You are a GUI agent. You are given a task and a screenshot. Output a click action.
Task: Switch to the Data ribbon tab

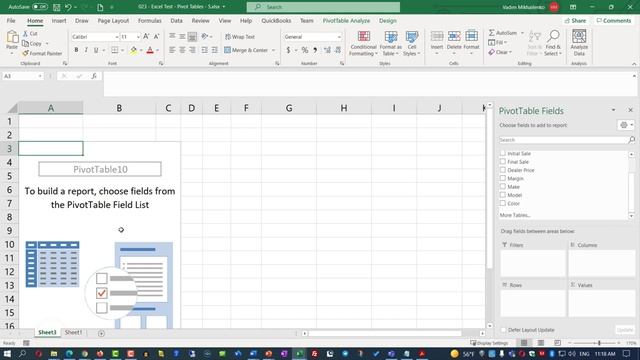[x=176, y=20]
